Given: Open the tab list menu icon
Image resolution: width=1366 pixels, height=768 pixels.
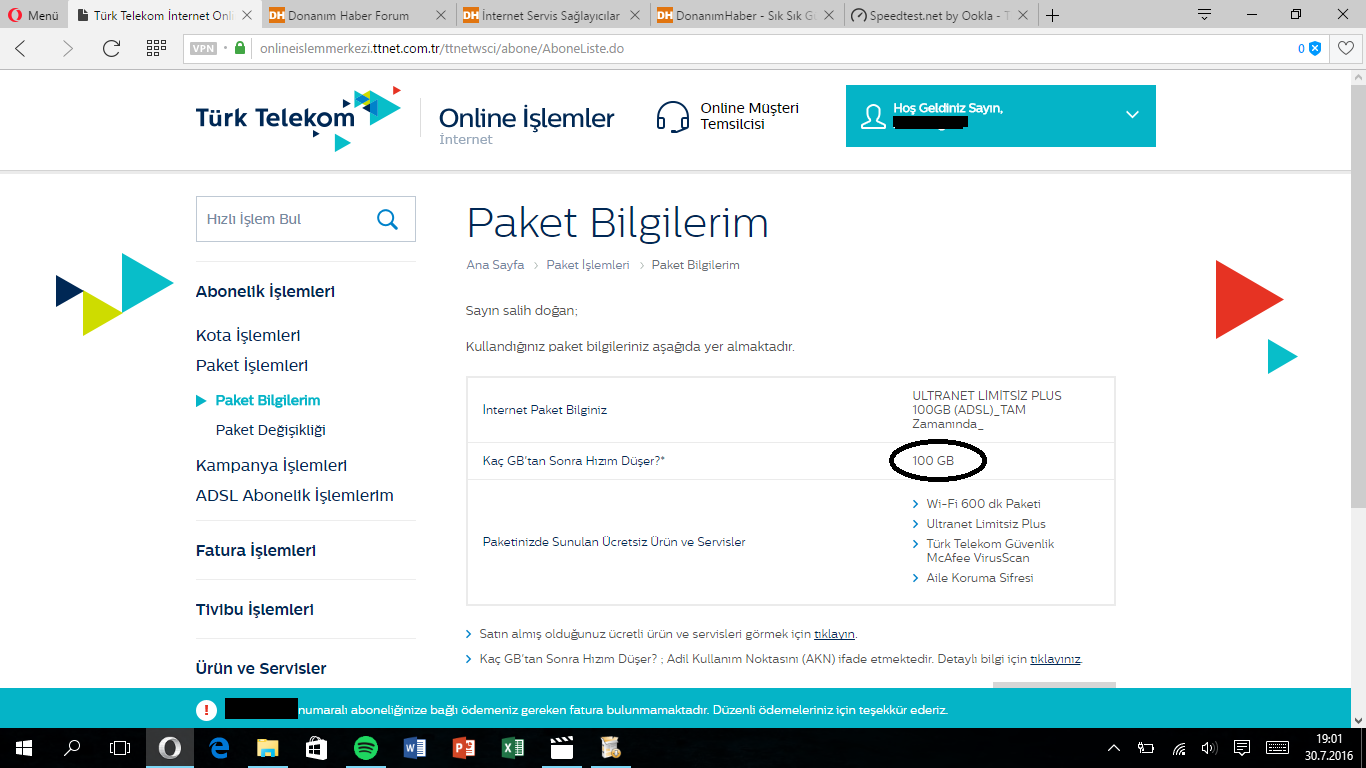Looking at the screenshot, I should pos(1205,15).
